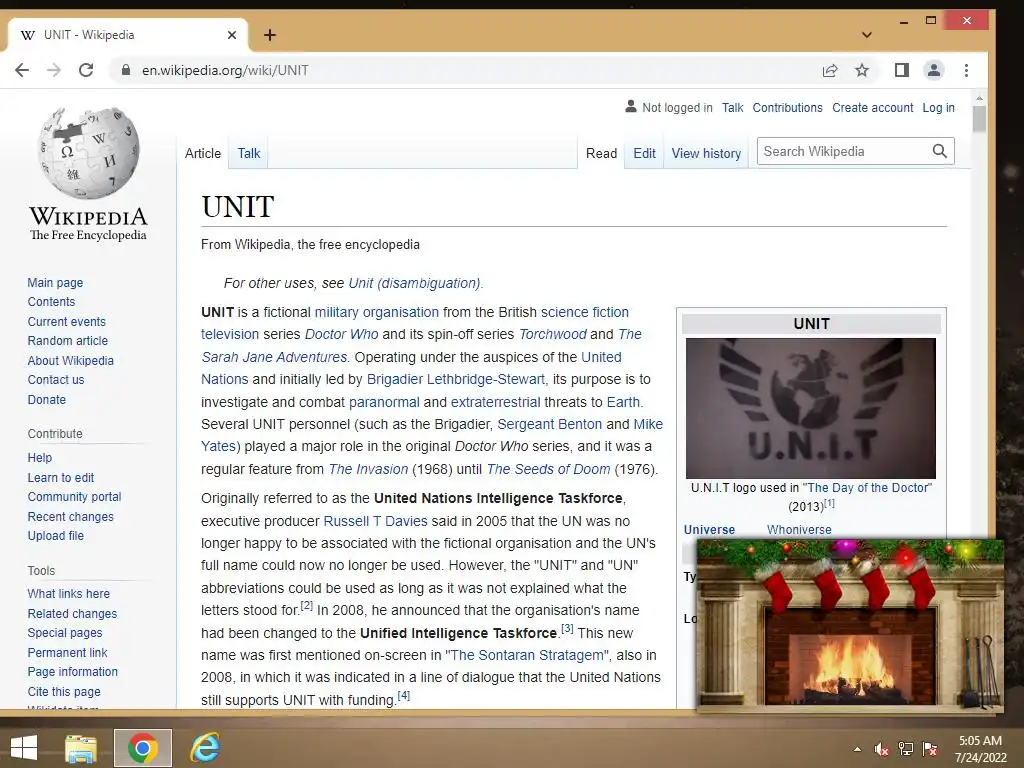The image size is (1024, 768).
Task: Click the page vertical scrollbar thumb
Action: [979, 119]
